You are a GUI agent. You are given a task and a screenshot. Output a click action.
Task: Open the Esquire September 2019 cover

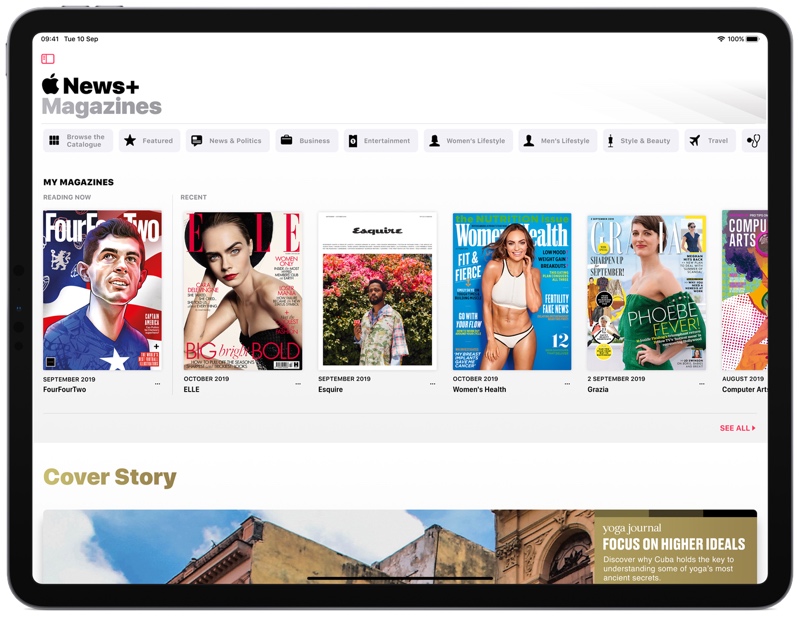point(378,291)
